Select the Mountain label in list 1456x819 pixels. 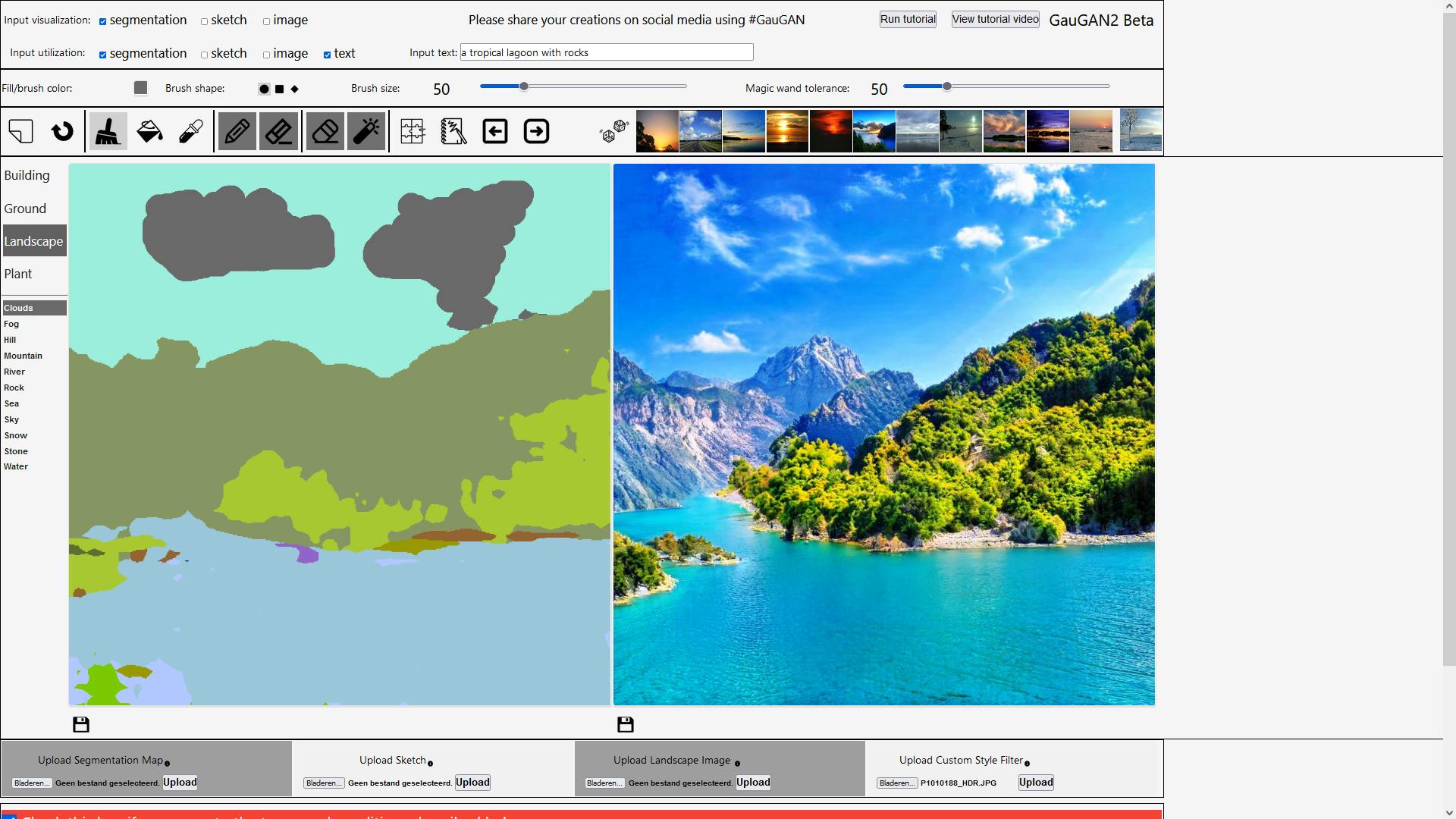tap(24, 356)
